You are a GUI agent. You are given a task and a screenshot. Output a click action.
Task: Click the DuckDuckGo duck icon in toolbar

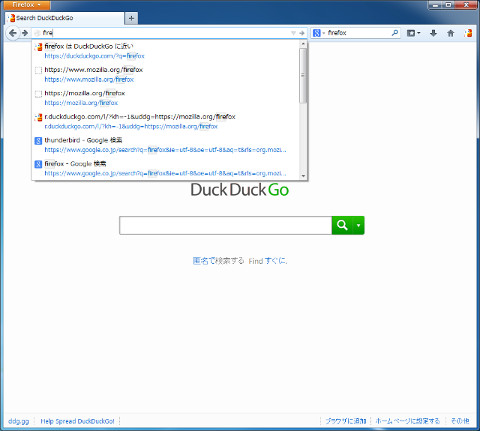point(468,33)
